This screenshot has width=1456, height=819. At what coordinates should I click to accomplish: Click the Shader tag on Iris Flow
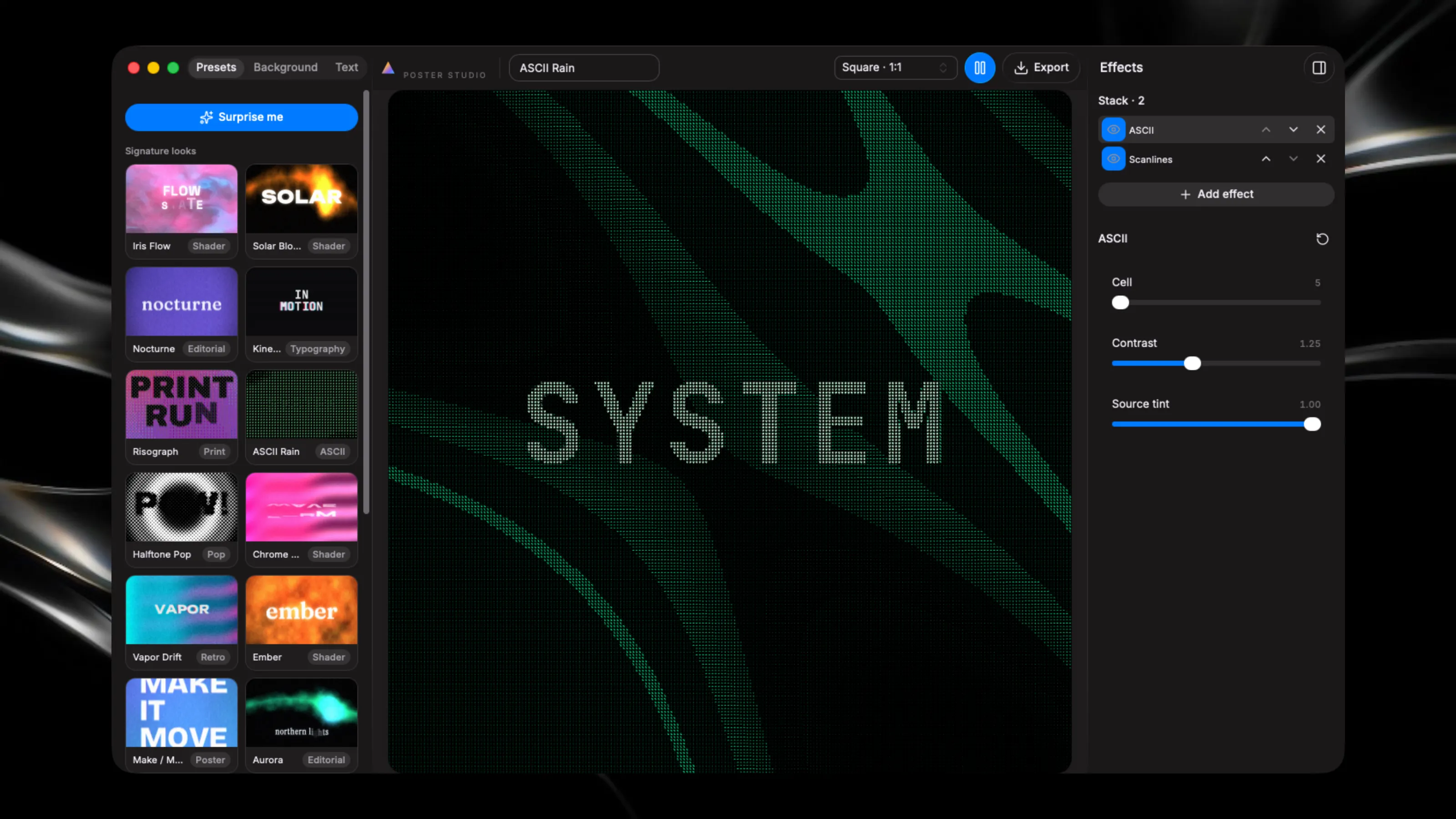point(208,247)
